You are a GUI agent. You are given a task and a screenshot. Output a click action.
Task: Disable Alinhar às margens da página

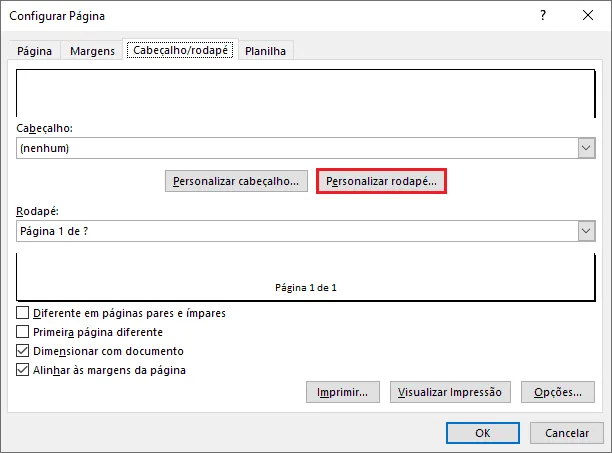click(23, 370)
